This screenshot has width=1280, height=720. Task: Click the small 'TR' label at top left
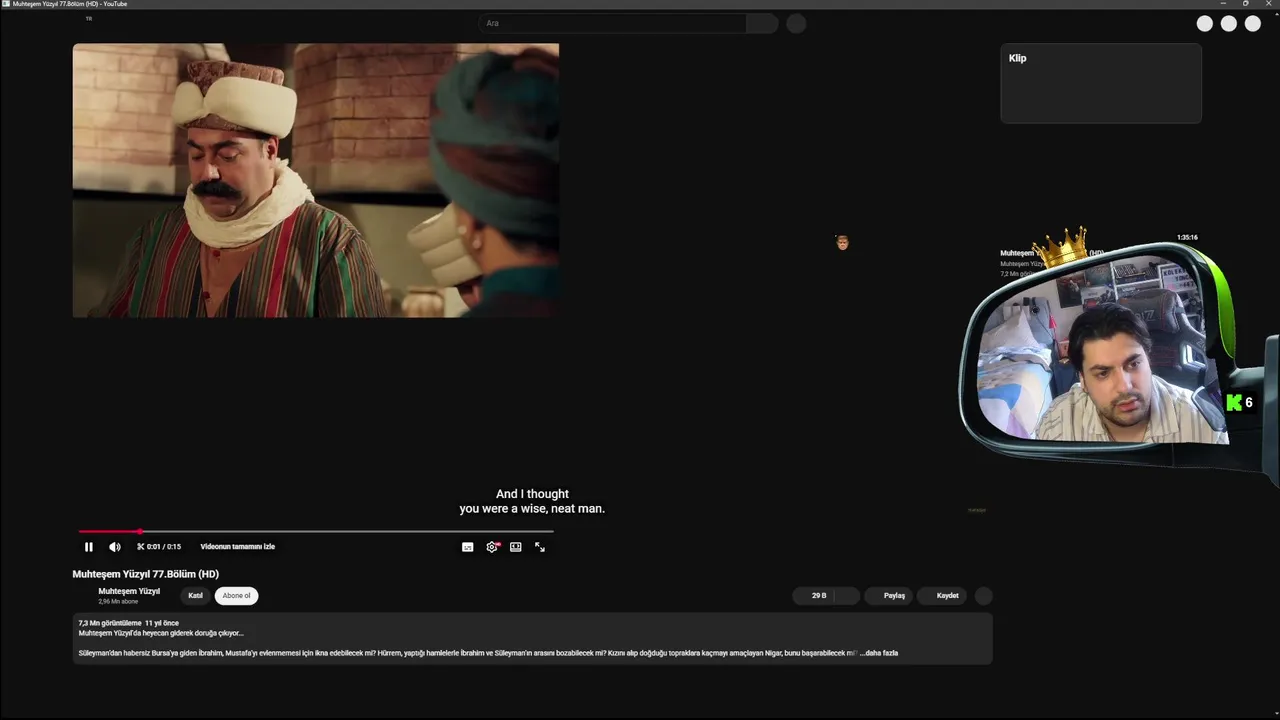[88, 18]
